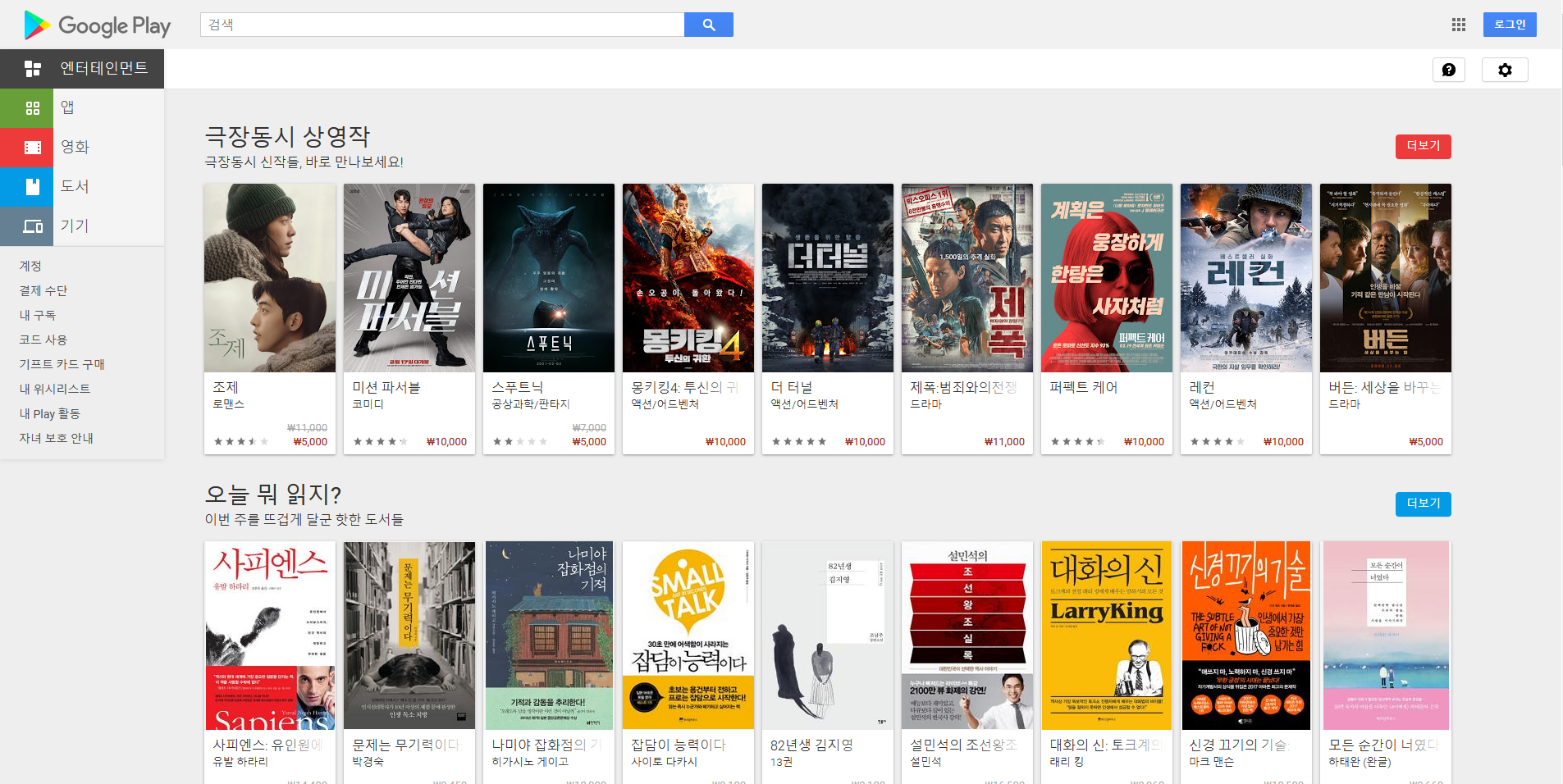This screenshot has height=784, width=1563.
Task: Open the help question mark icon
Action: pyautogui.click(x=1449, y=70)
